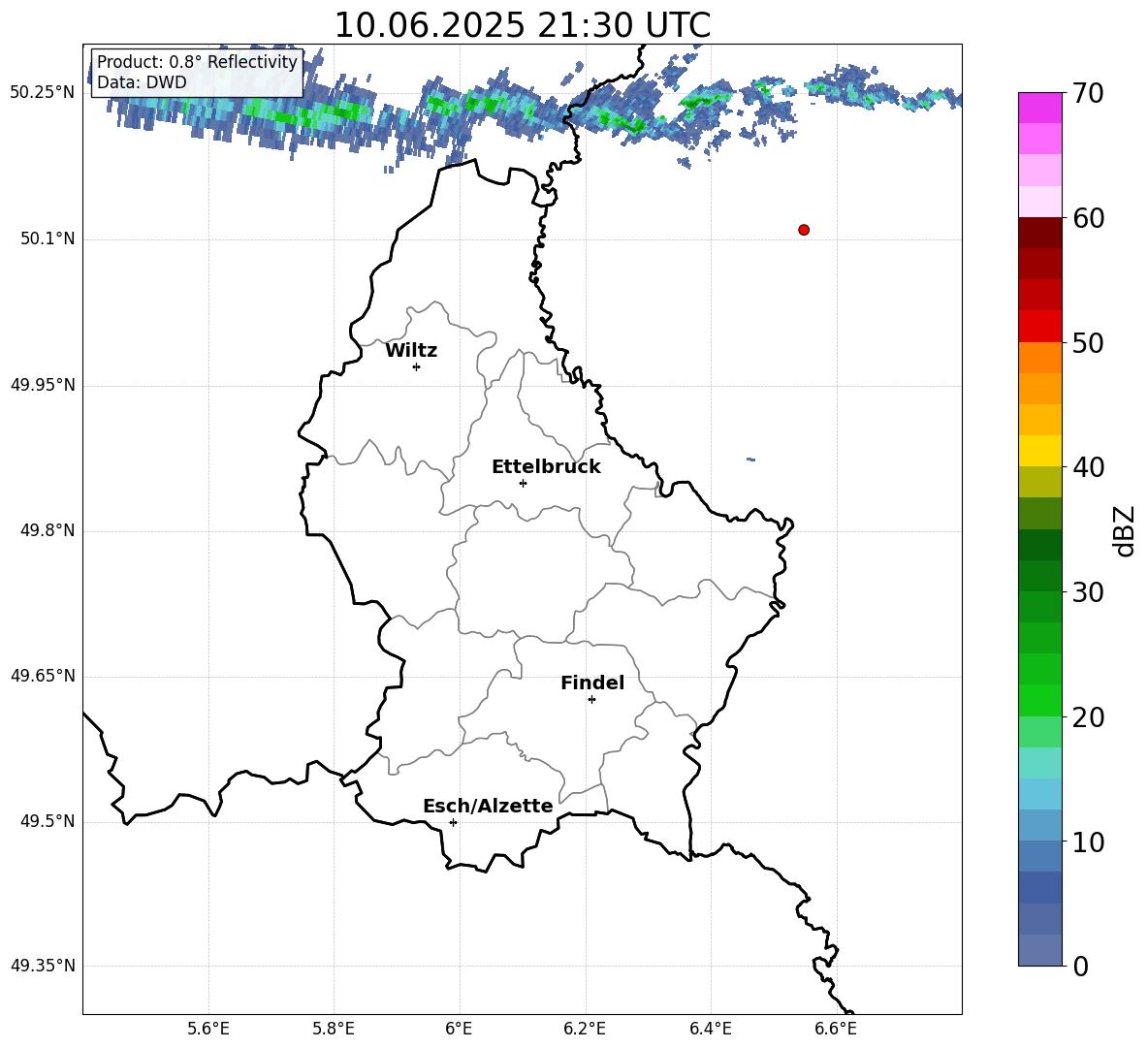Click the 49.65°N latitude label
Screen dimensions: 1148x1048
pyautogui.click(x=43, y=675)
